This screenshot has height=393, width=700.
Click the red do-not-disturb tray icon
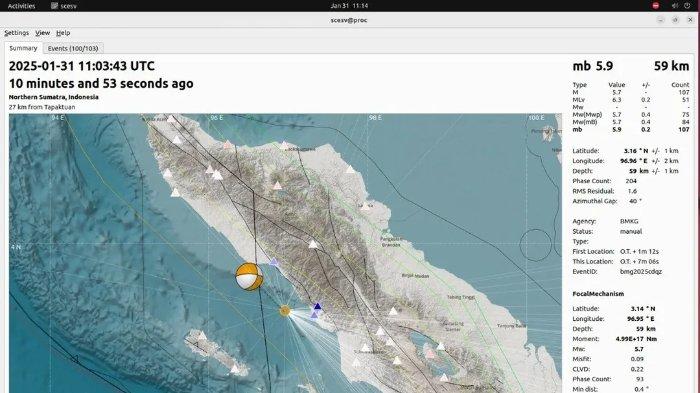click(x=655, y=6)
